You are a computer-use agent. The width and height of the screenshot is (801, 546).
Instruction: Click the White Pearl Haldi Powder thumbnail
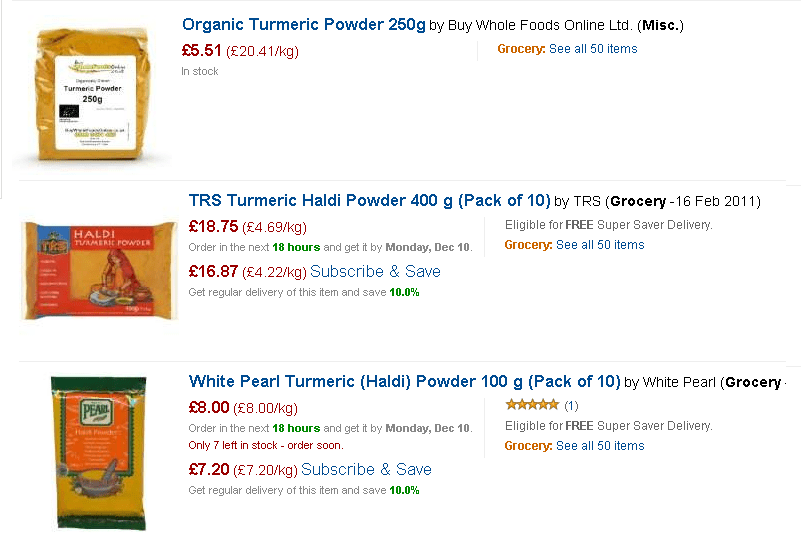tap(99, 451)
